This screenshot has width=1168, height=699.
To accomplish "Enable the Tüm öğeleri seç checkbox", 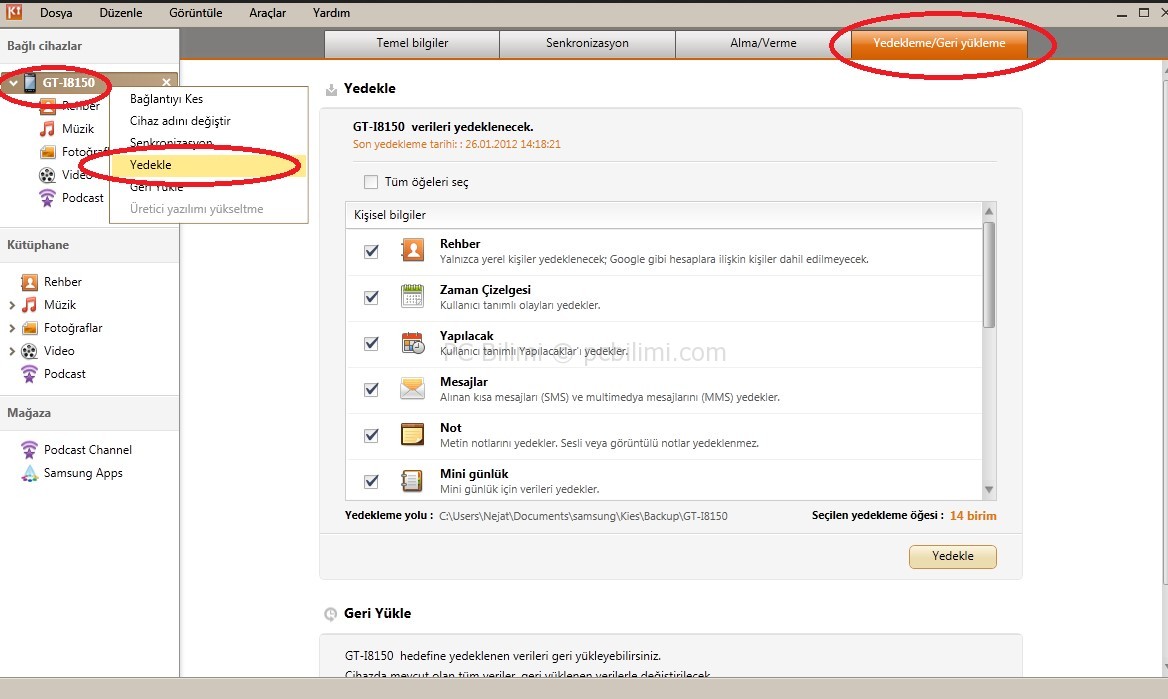I will (370, 182).
